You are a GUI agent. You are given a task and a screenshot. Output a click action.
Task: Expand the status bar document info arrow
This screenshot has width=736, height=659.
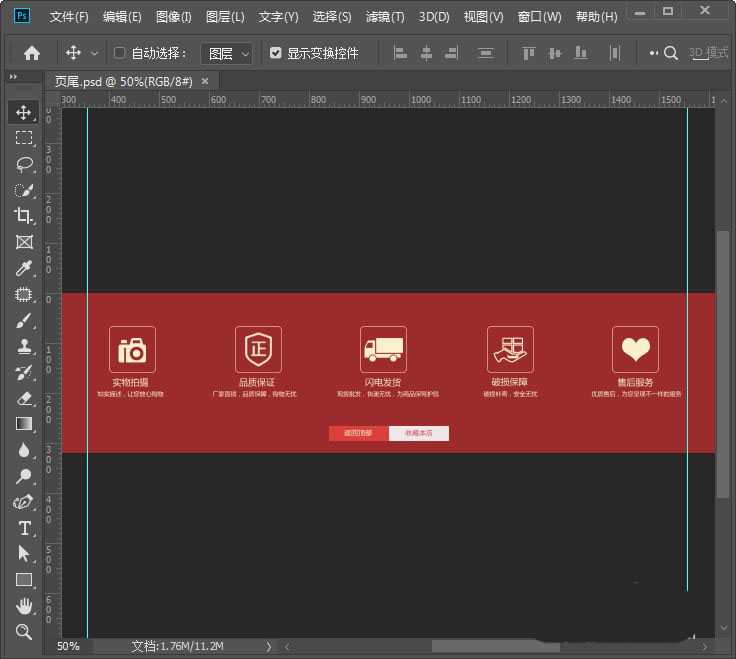pos(268,647)
